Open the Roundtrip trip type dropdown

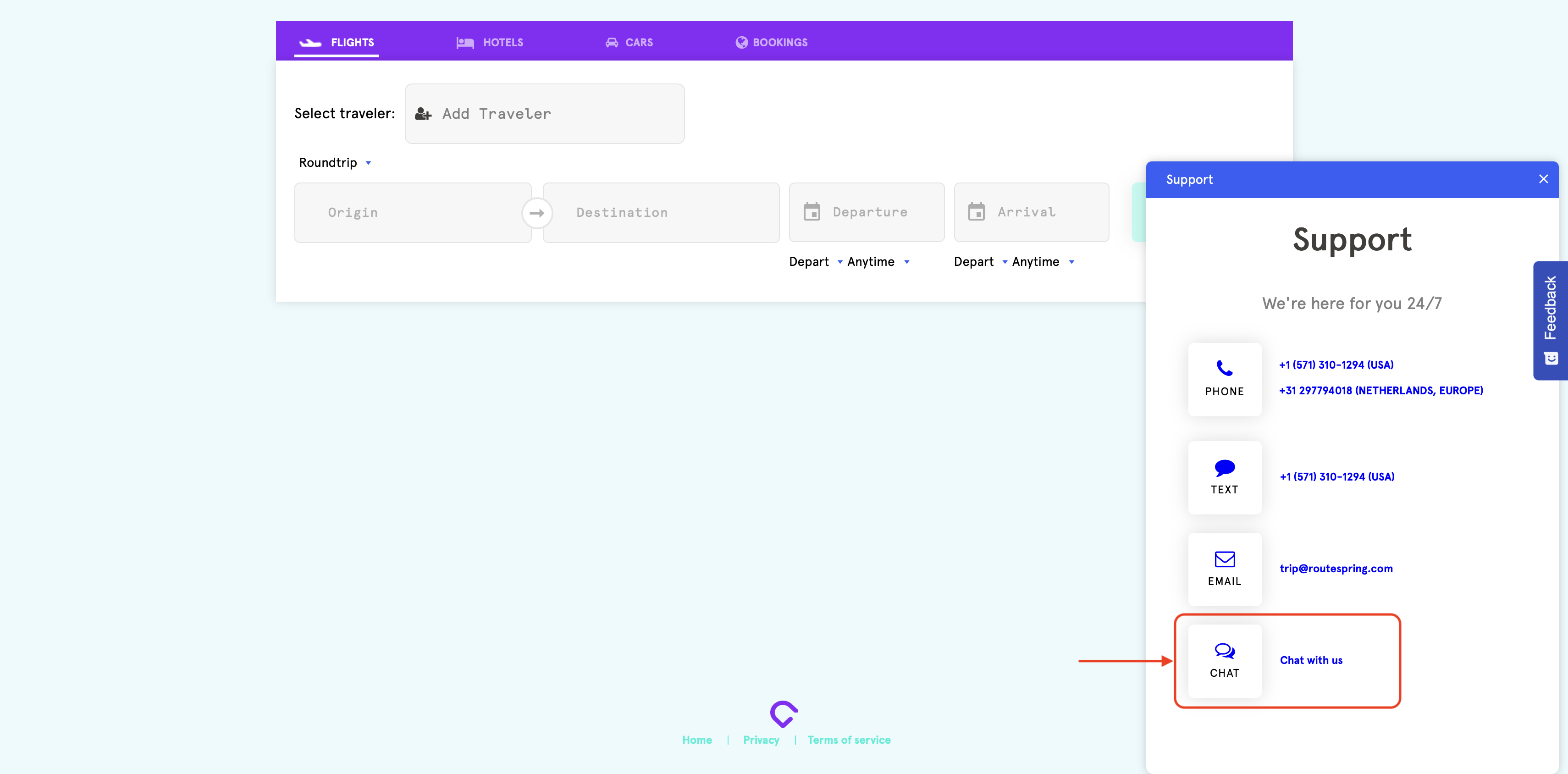(335, 163)
